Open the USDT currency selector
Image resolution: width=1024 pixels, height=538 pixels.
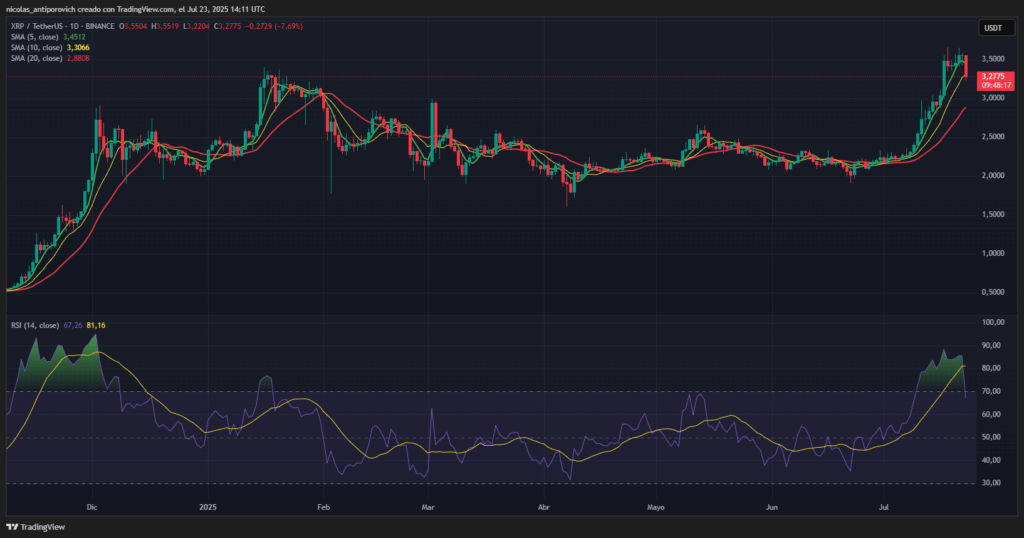coord(992,28)
